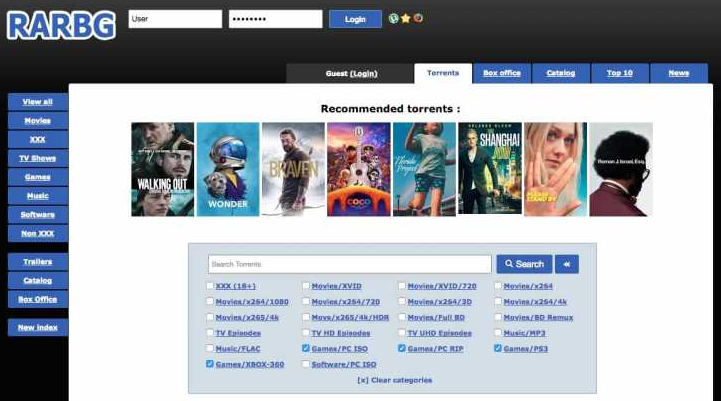
Task: Check the TV HD Episodes checkbox
Action: (306, 333)
